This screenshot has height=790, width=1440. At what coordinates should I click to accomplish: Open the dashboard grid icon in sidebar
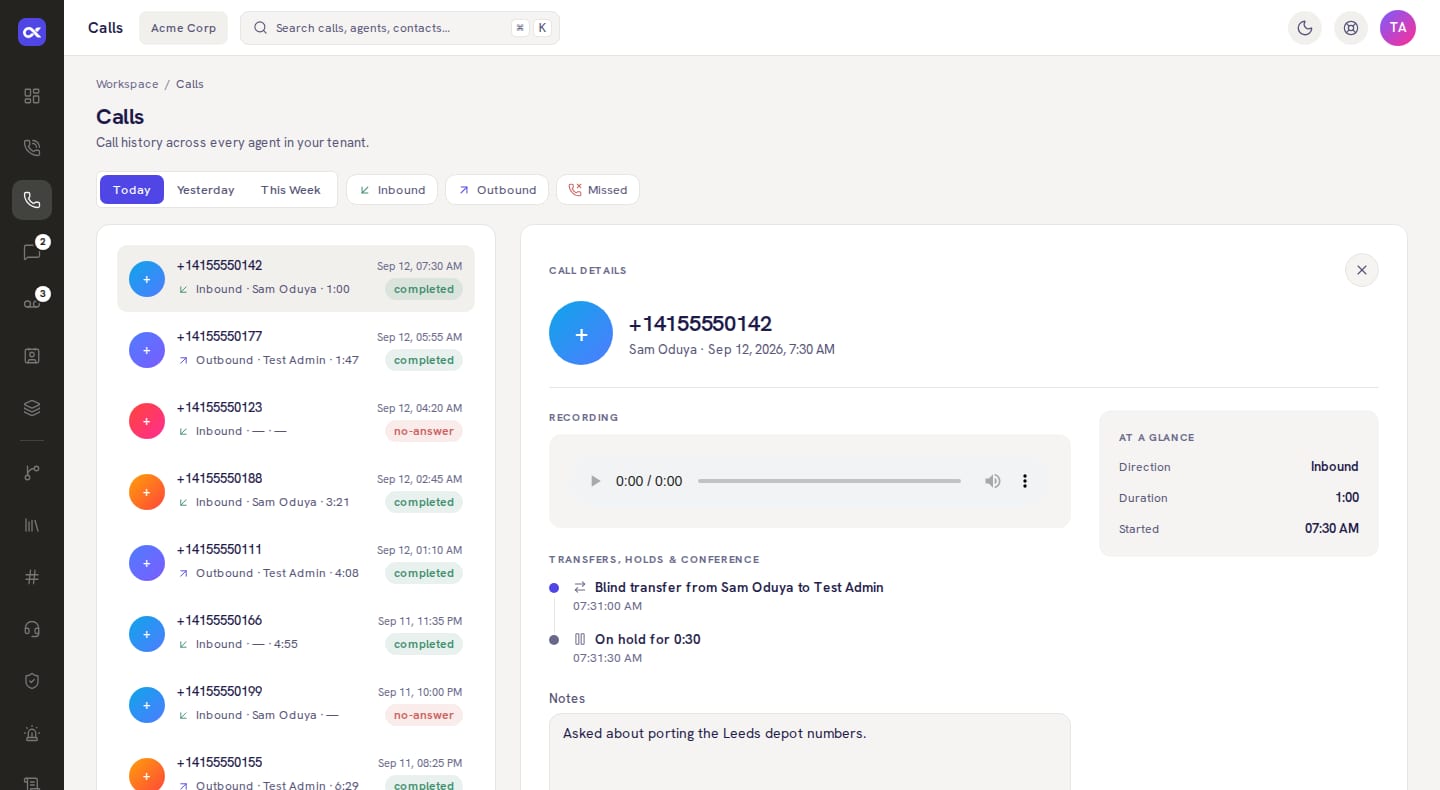(32, 96)
